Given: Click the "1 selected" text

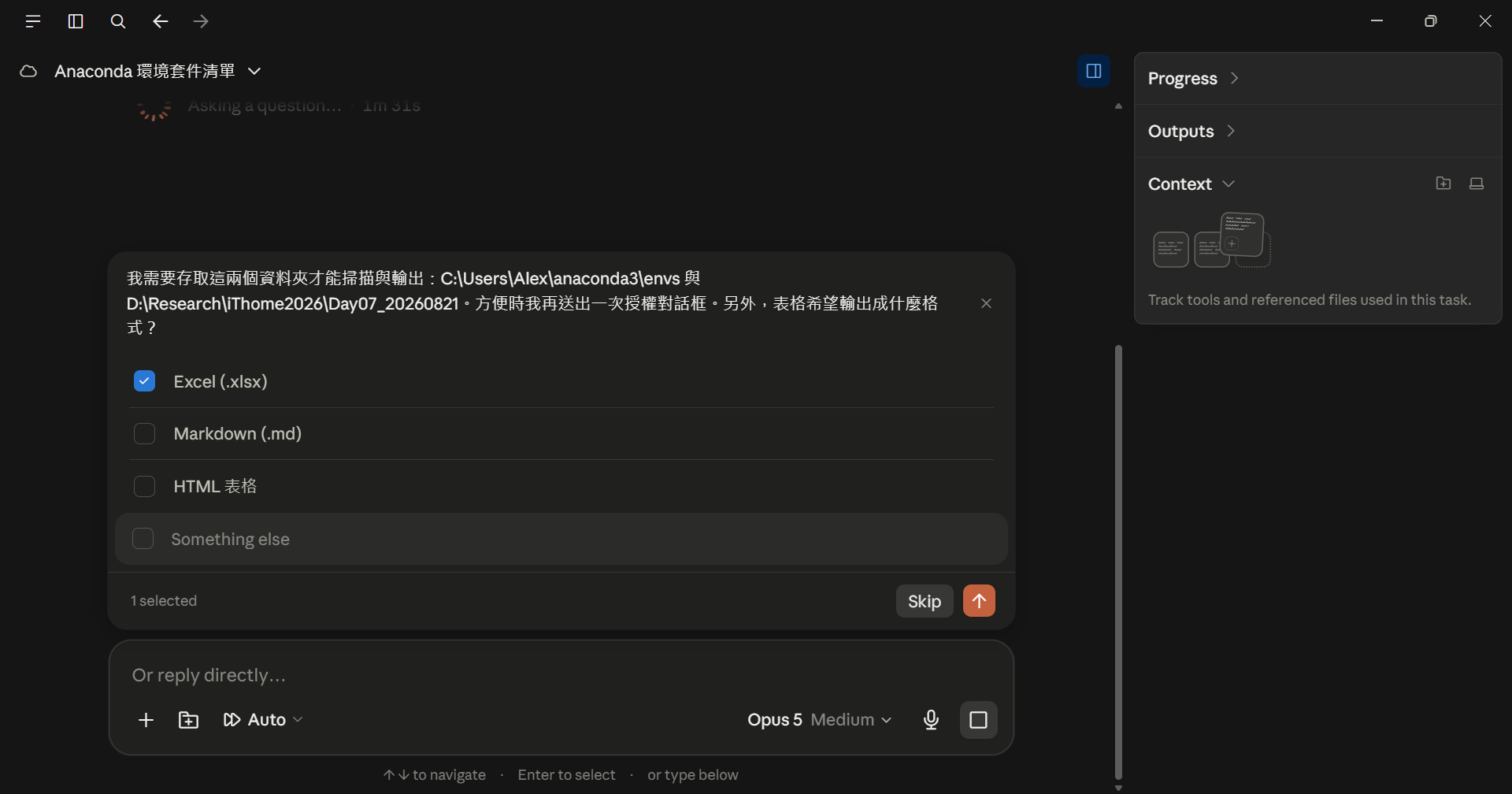Looking at the screenshot, I should [x=164, y=601].
